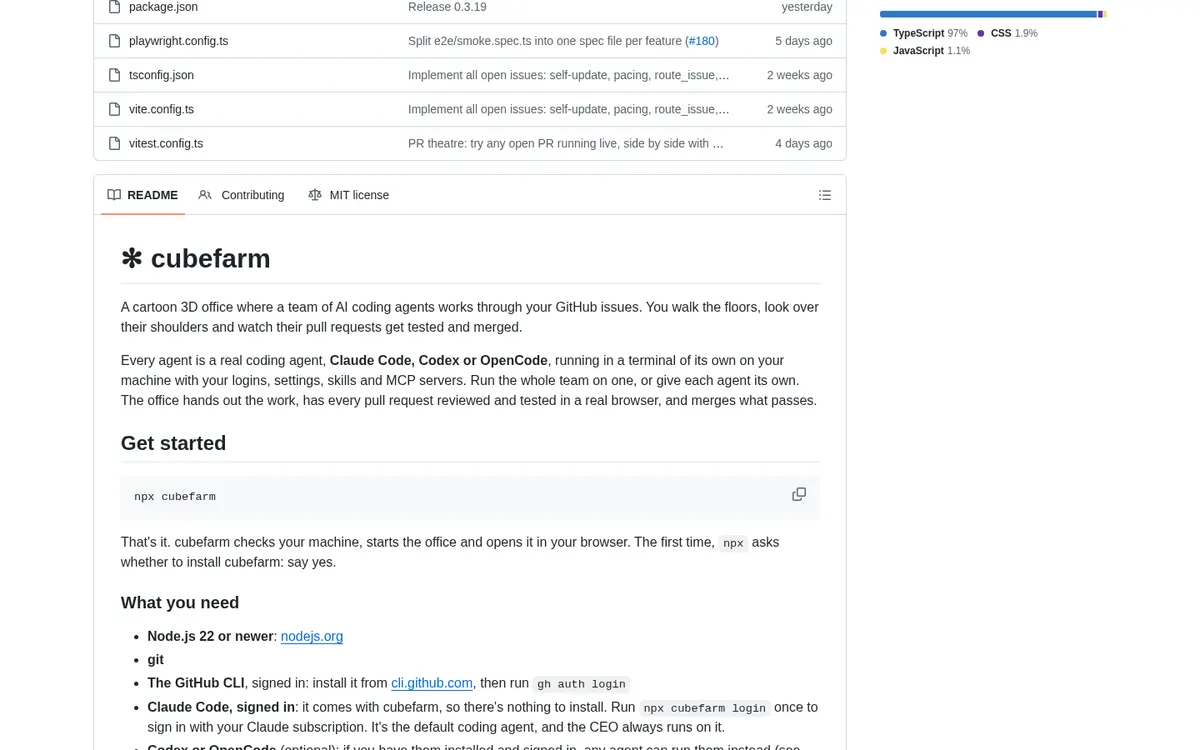Screen dimensions: 1200x750
Task: Click the 'npx cubefarm' code block text
Action: pyautogui.click(x=175, y=497)
